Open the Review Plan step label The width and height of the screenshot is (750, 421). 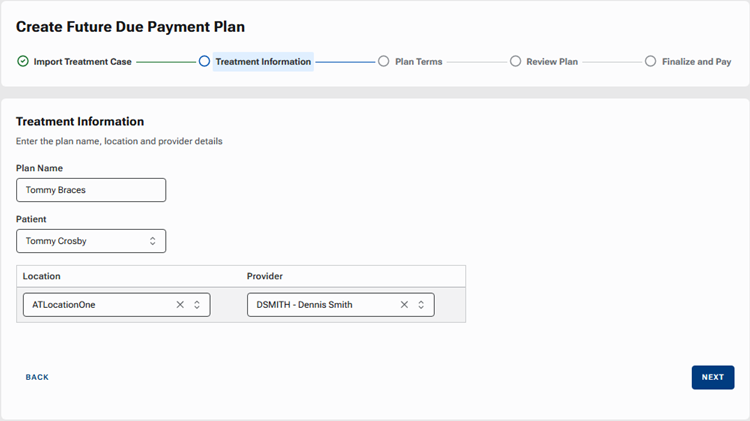click(553, 62)
